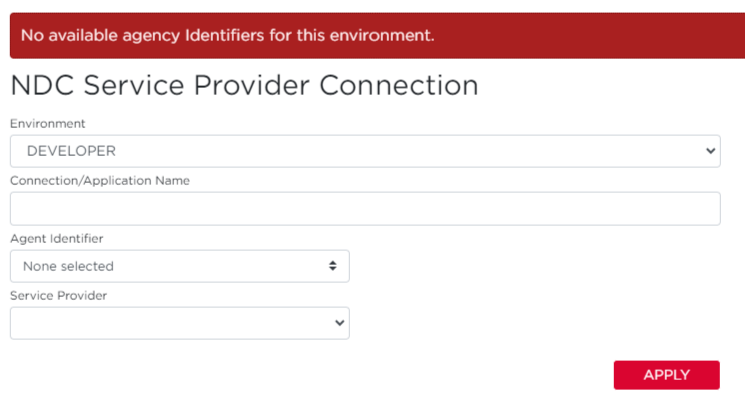Click the up-down arrows icon in Agent Identifier

click(x=333, y=266)
